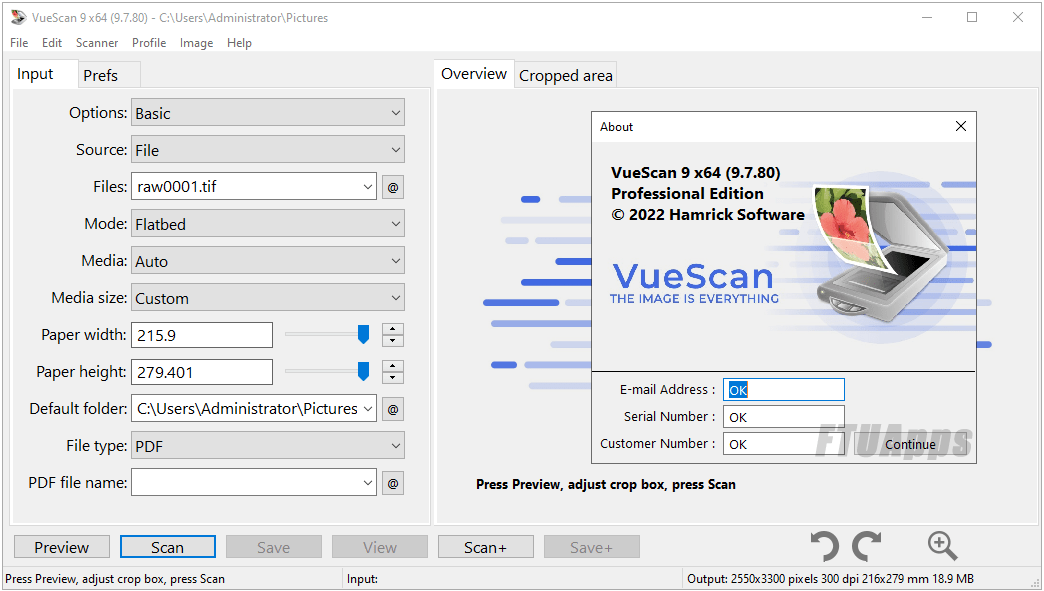The image size is (1044, 591).
Task: Click the Paper width field 215.9
Action: tap(202, 335)
